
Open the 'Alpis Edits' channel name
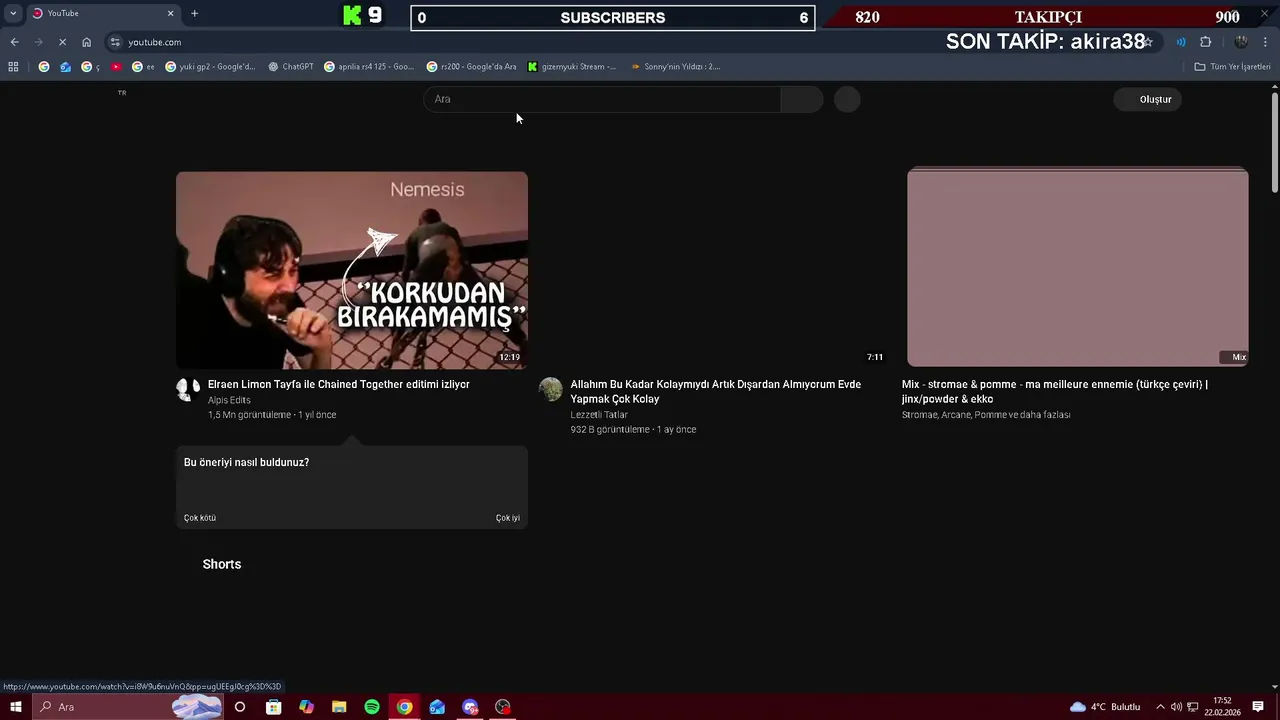click(x=229, y=400)
